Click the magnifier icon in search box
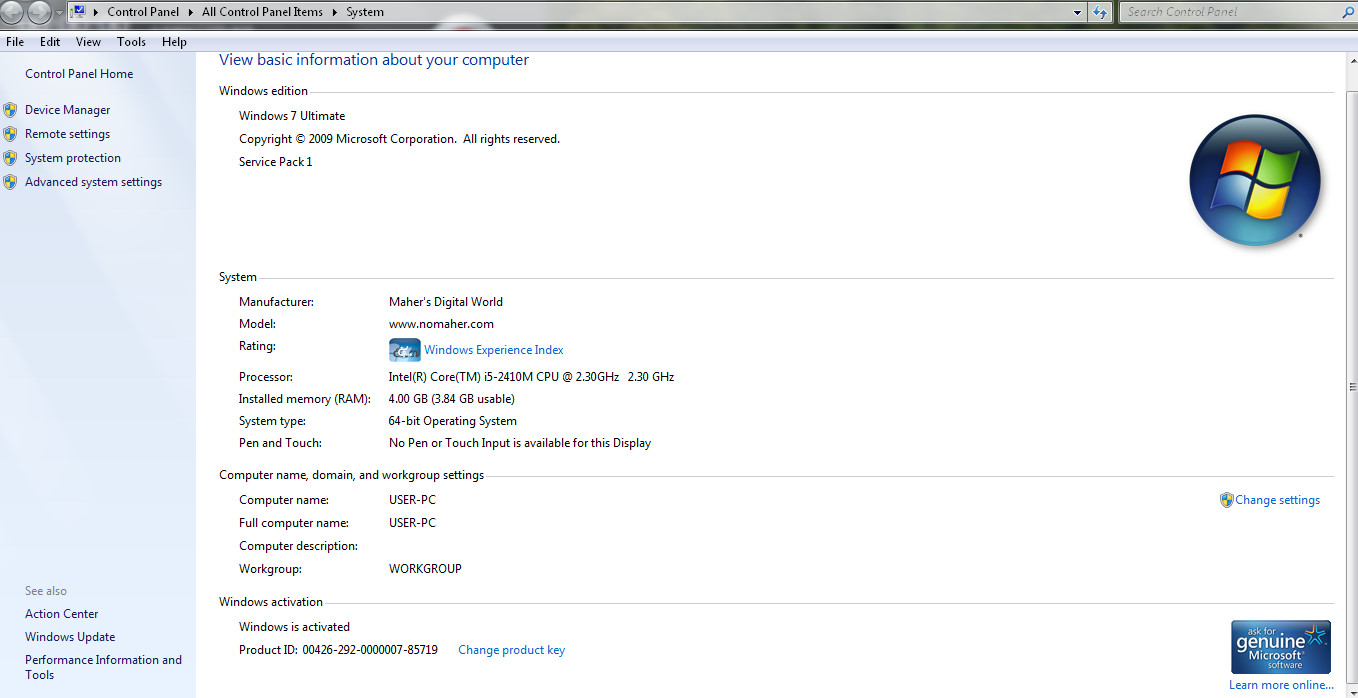1358x698 pixels. pos(1347,12)
